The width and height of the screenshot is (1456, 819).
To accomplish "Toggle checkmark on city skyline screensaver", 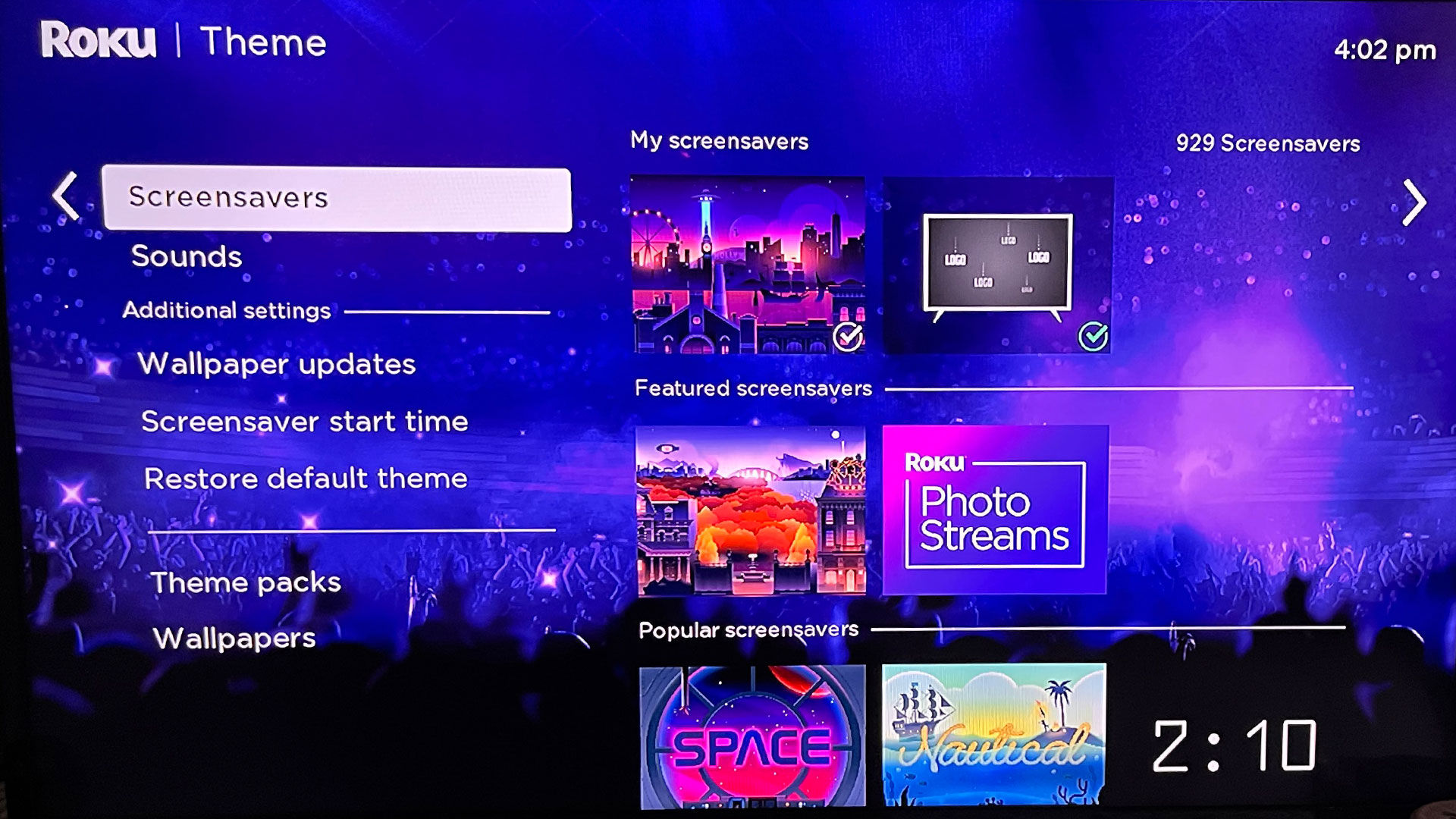I will coord(848,335).
